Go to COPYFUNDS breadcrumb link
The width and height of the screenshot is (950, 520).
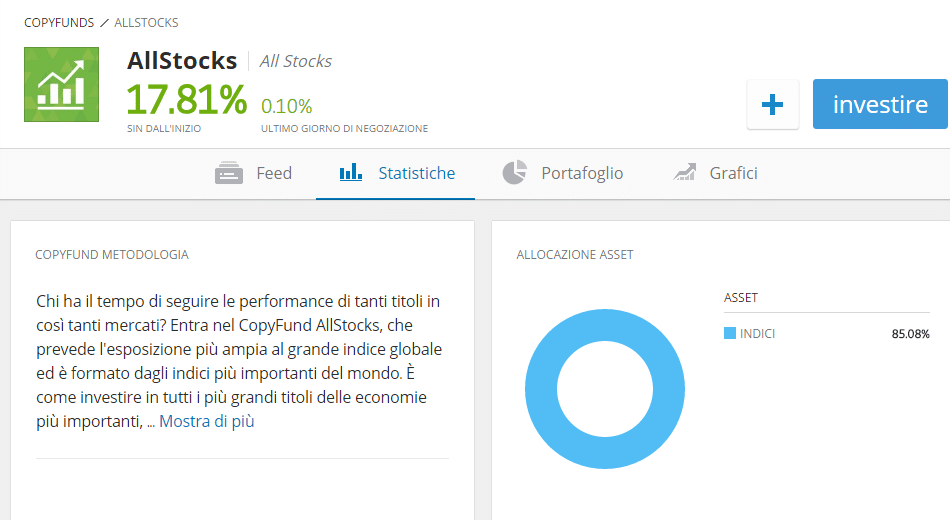pyautogui.click(x=59, y=22)
